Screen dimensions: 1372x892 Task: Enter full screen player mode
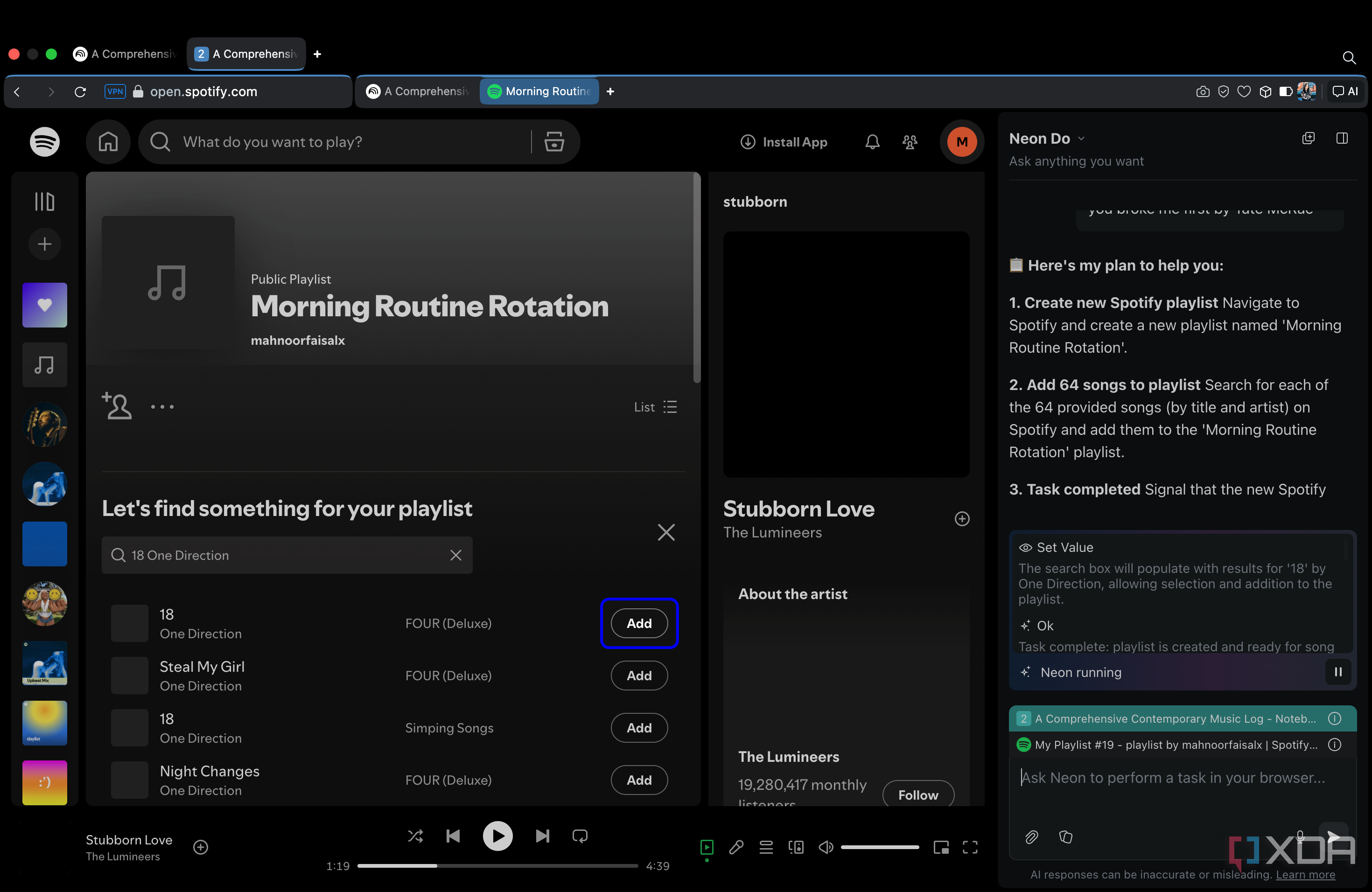[970, 847]
